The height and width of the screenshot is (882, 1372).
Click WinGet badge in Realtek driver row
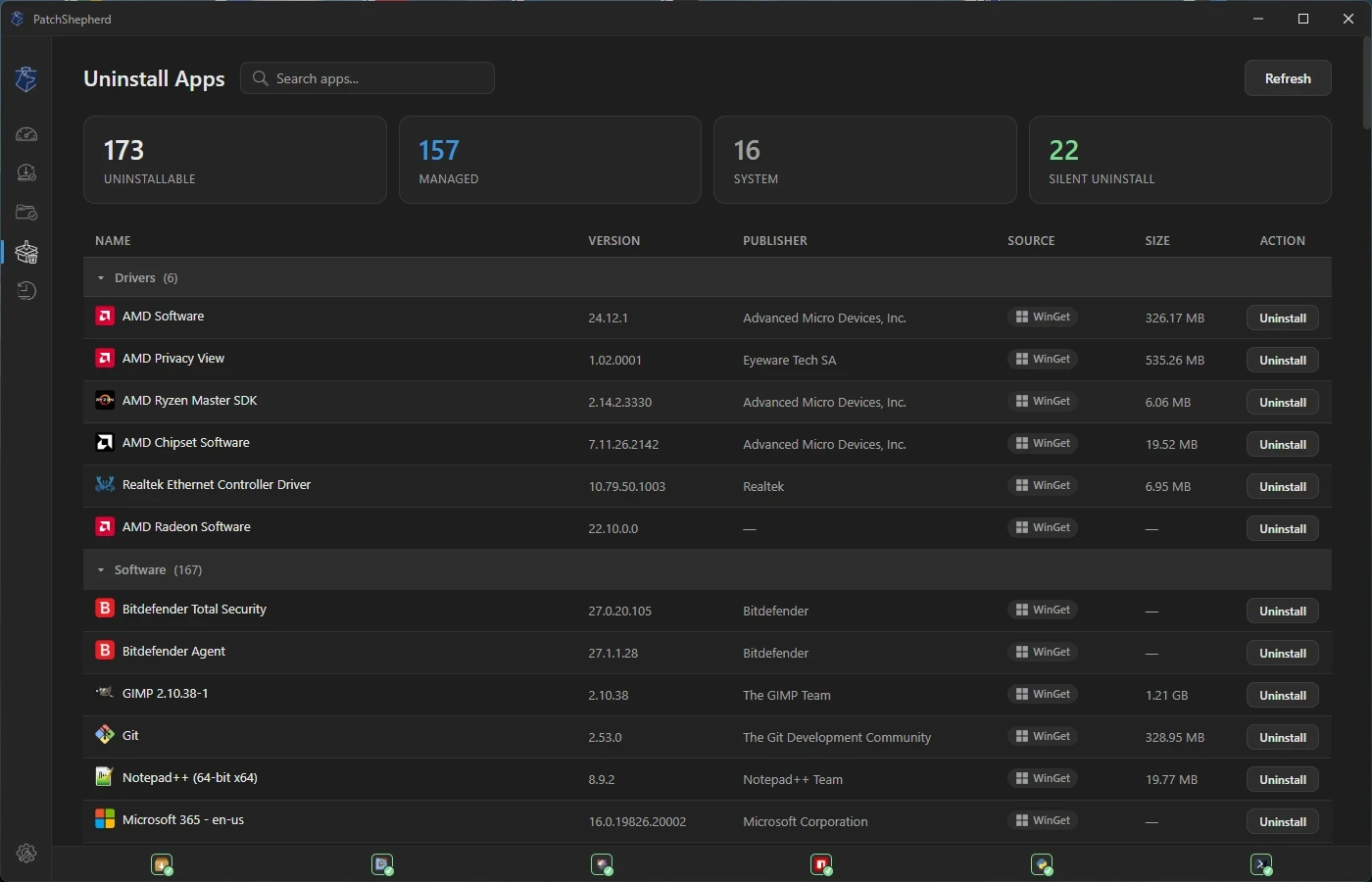pyautogui.click(x=1043, y=485)
